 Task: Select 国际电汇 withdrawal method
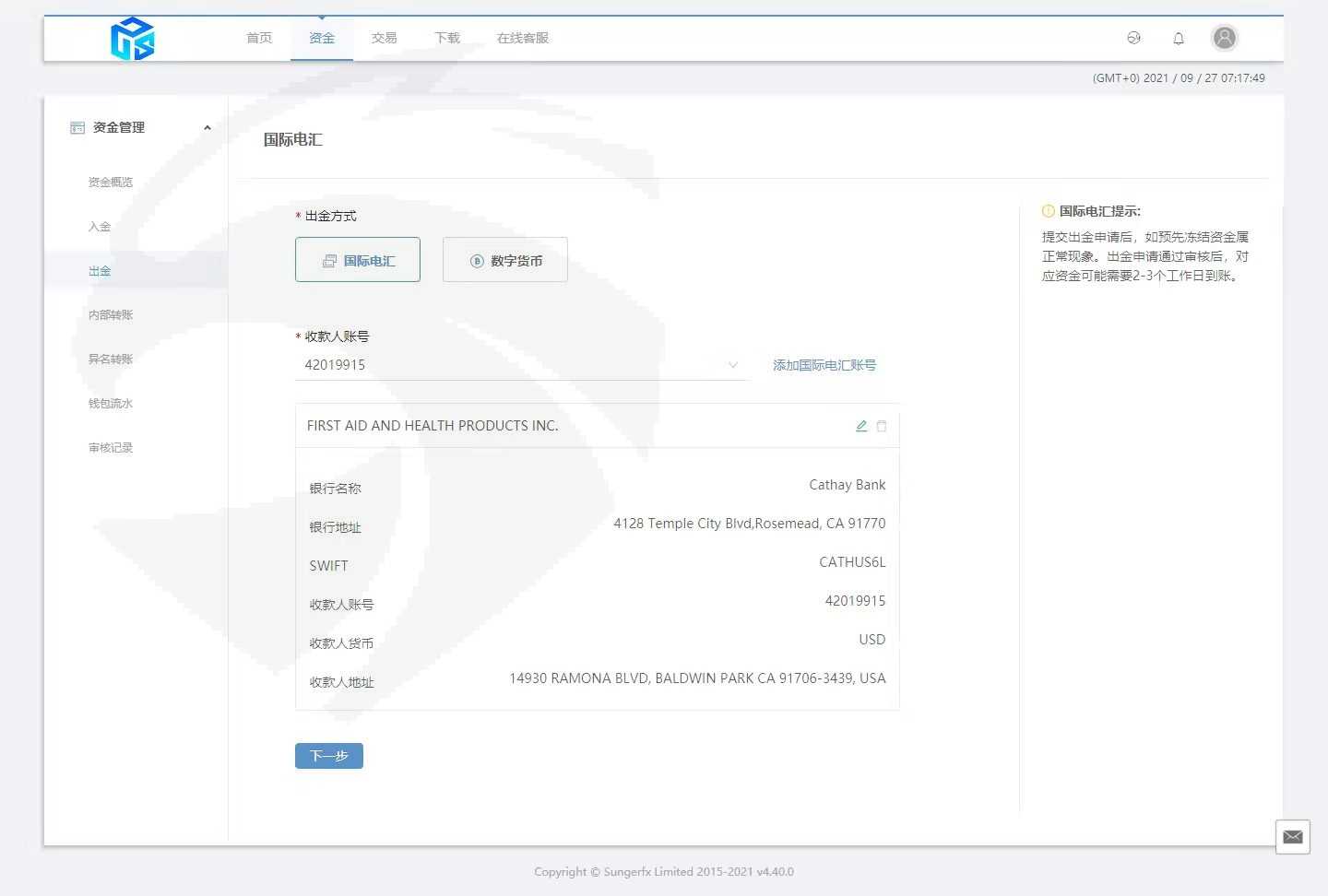(x=358, y=260)
